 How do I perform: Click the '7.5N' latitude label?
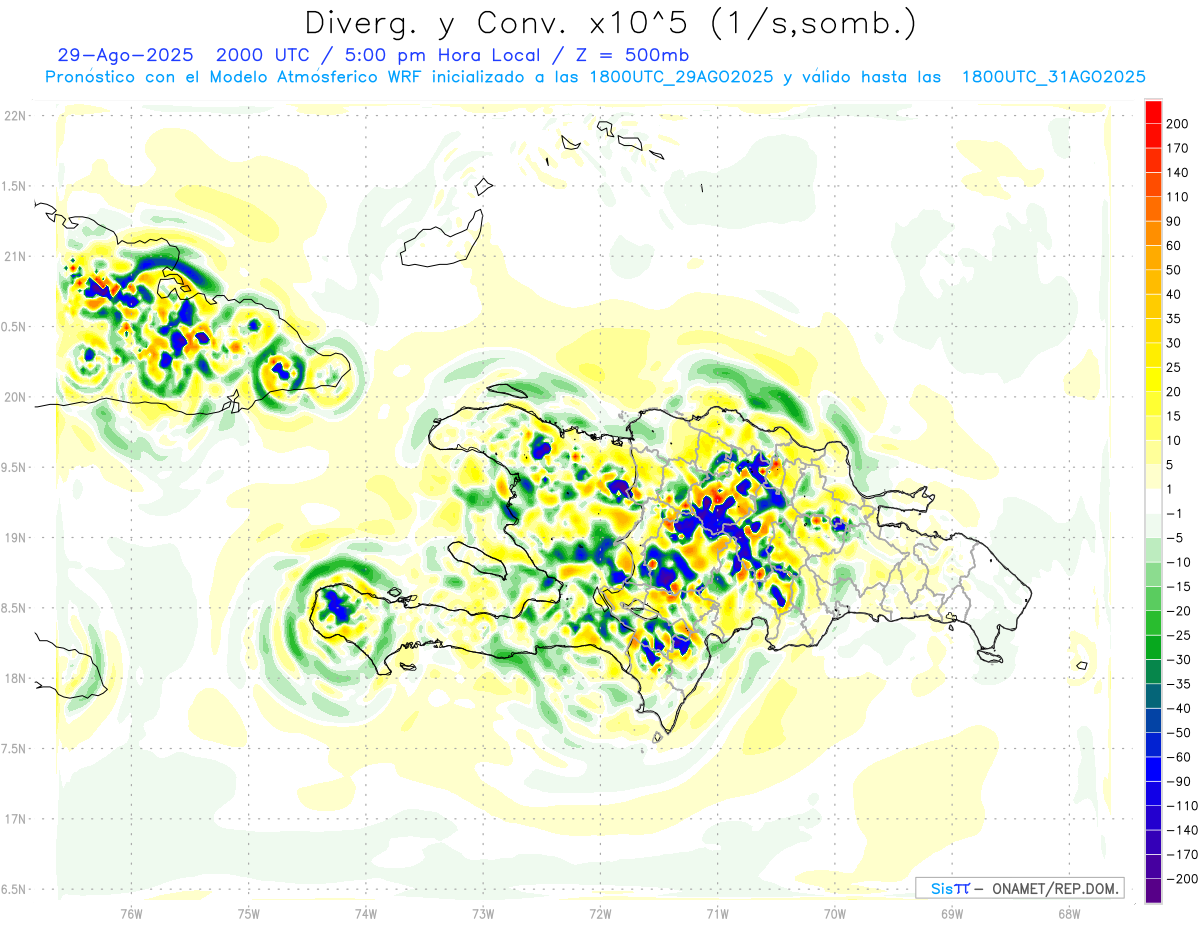point(15,748)
